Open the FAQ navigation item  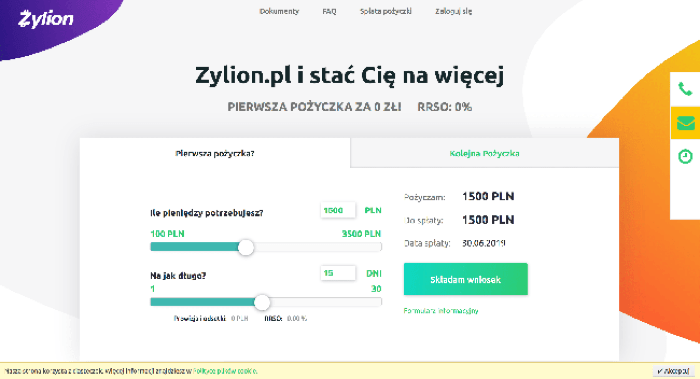tap(329, 11)
